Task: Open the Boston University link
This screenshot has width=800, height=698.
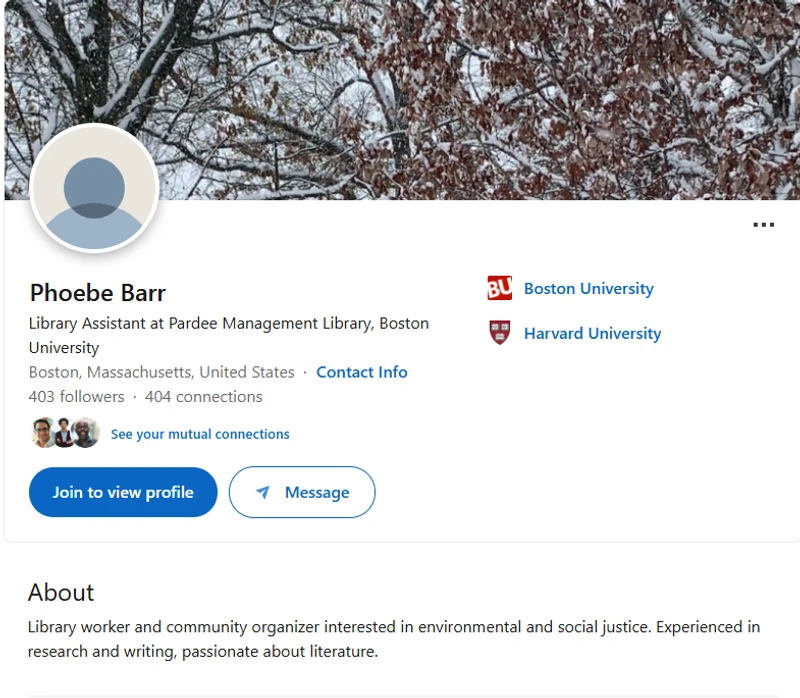Action: (588, 289)
